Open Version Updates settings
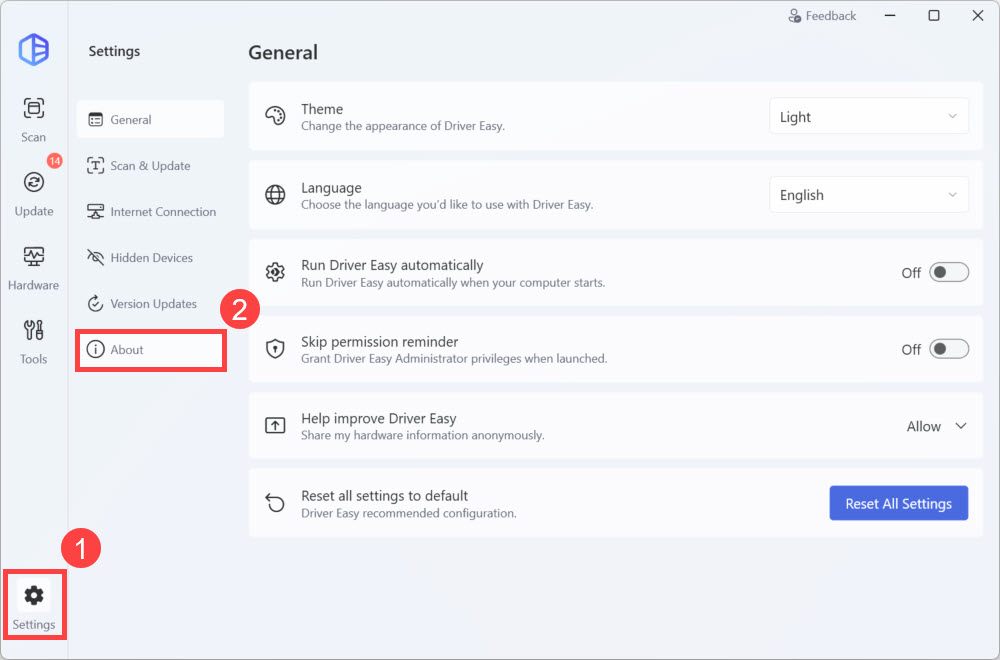This screenshot has height=660, width=1000. pyautogui.click(x=151, y=304)
